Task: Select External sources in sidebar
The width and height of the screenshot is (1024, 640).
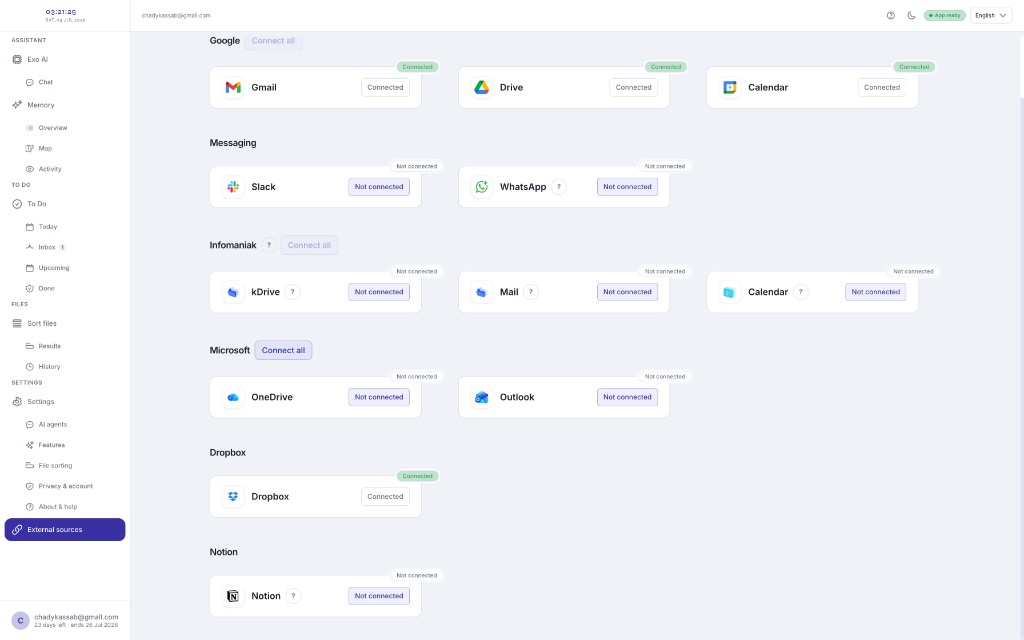Action: tap(65, 530)
